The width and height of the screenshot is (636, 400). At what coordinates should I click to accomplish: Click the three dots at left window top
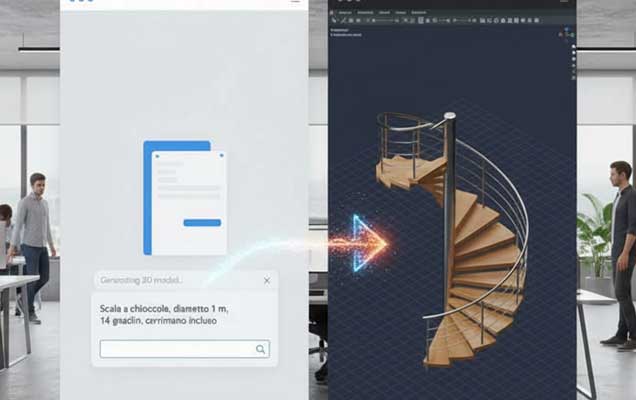click(x=81, y=2)
